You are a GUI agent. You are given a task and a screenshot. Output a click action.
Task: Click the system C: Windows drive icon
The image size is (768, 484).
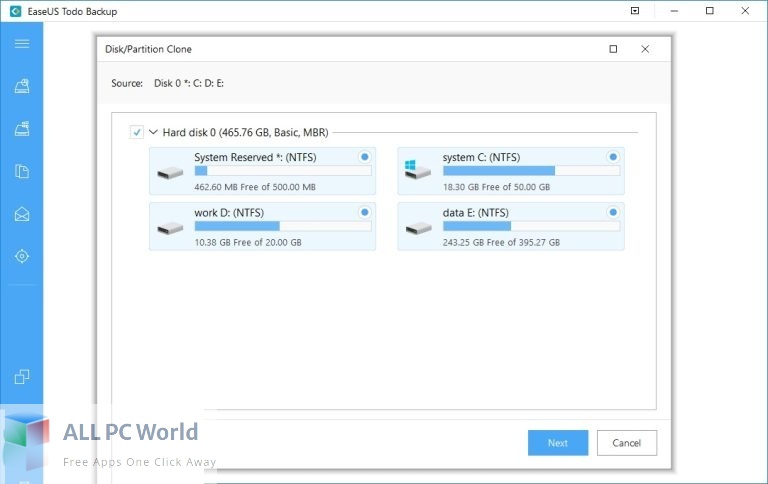pos(418,169)
